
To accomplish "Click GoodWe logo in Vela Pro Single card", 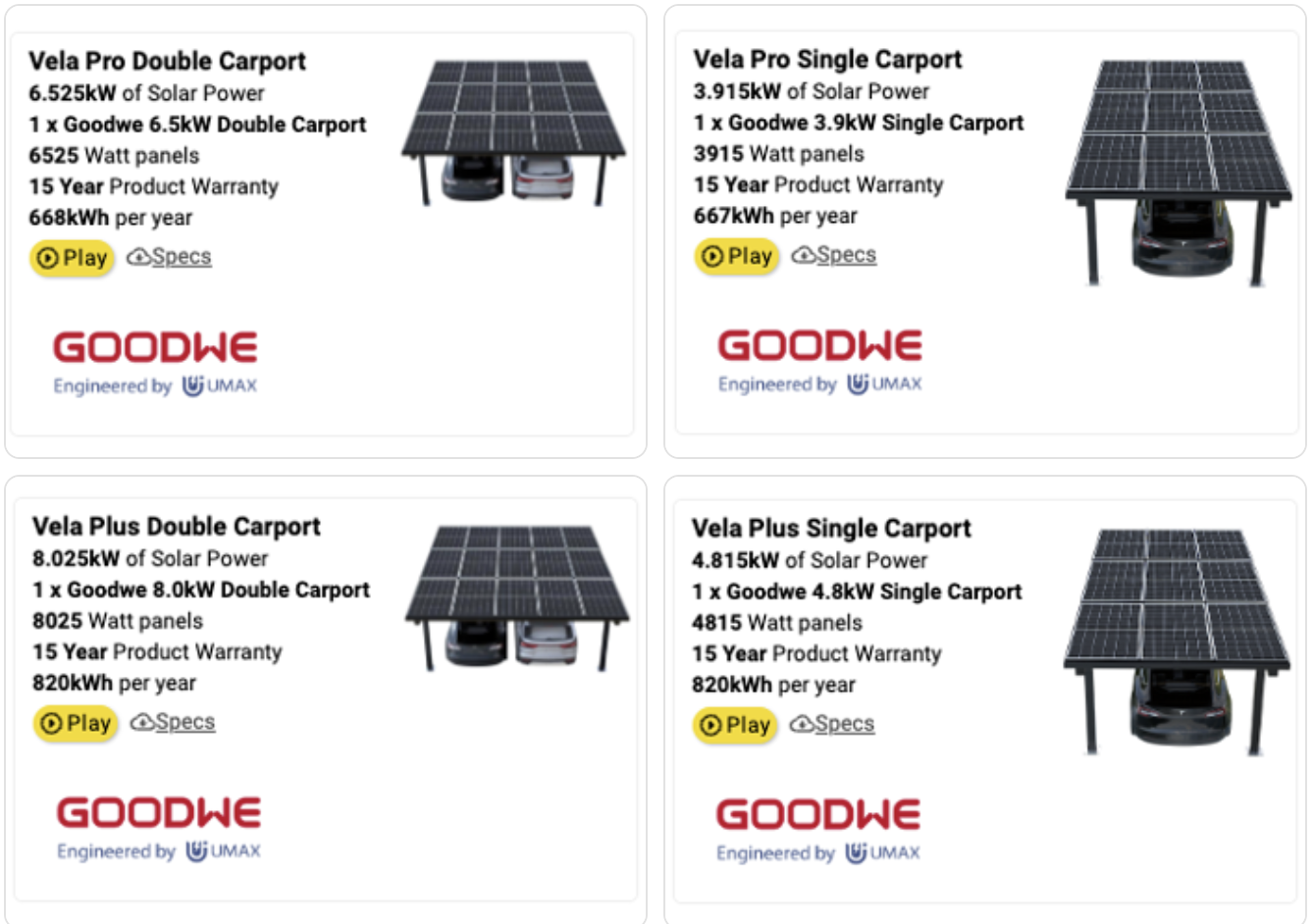I will [820, 345].
